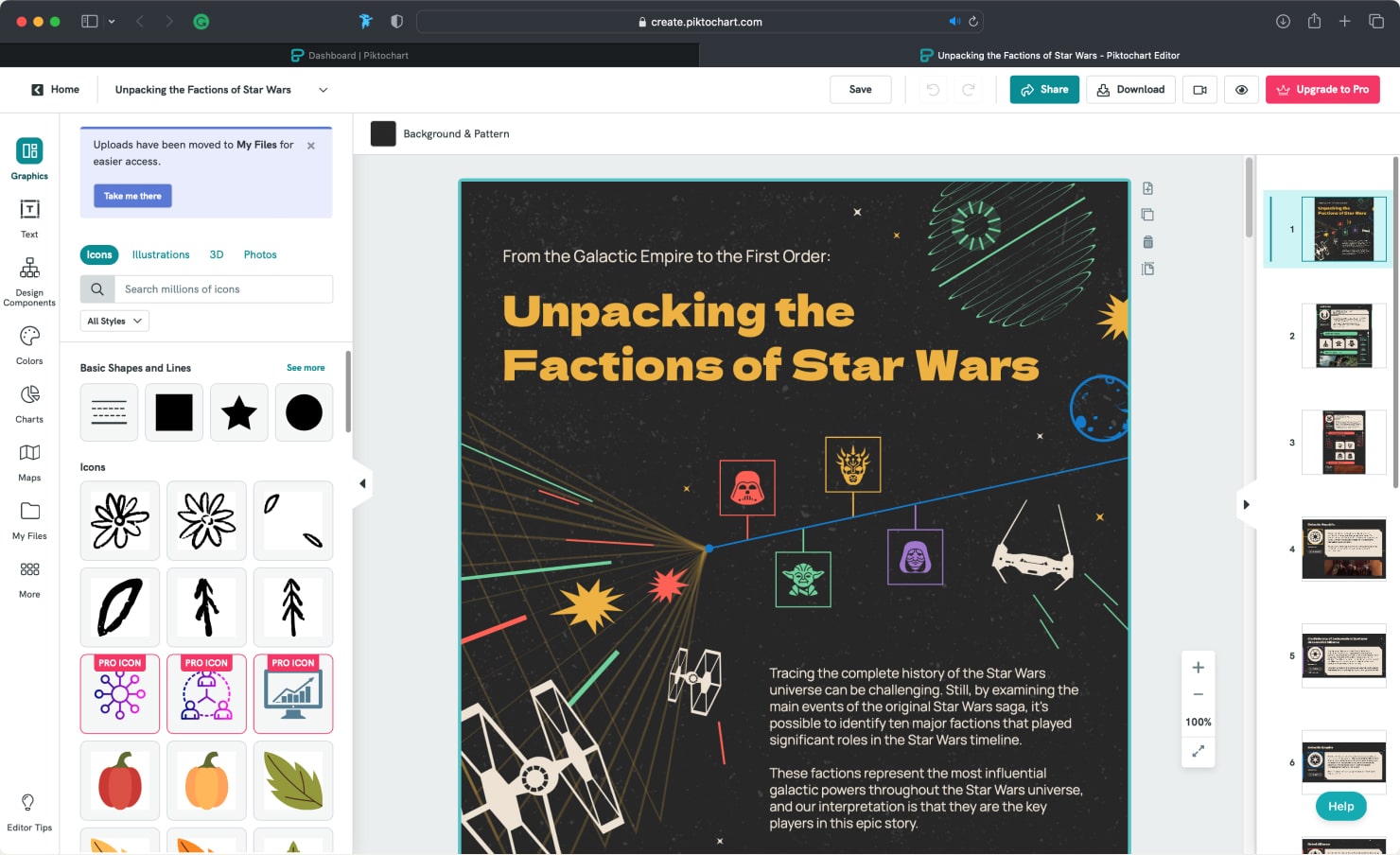
Task: Insert the green leaf icon
Action: [x=293, y=780]
